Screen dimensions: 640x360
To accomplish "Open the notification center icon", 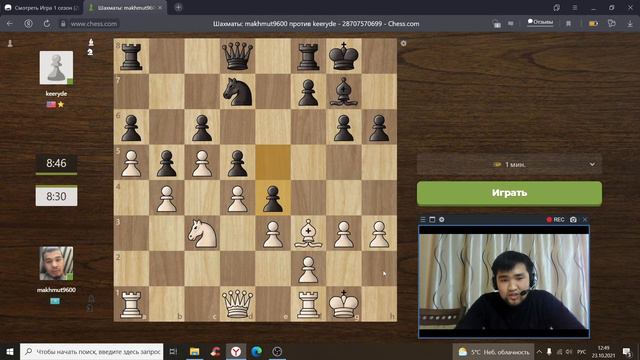I will pyautogui.click(x=627, y=352).
